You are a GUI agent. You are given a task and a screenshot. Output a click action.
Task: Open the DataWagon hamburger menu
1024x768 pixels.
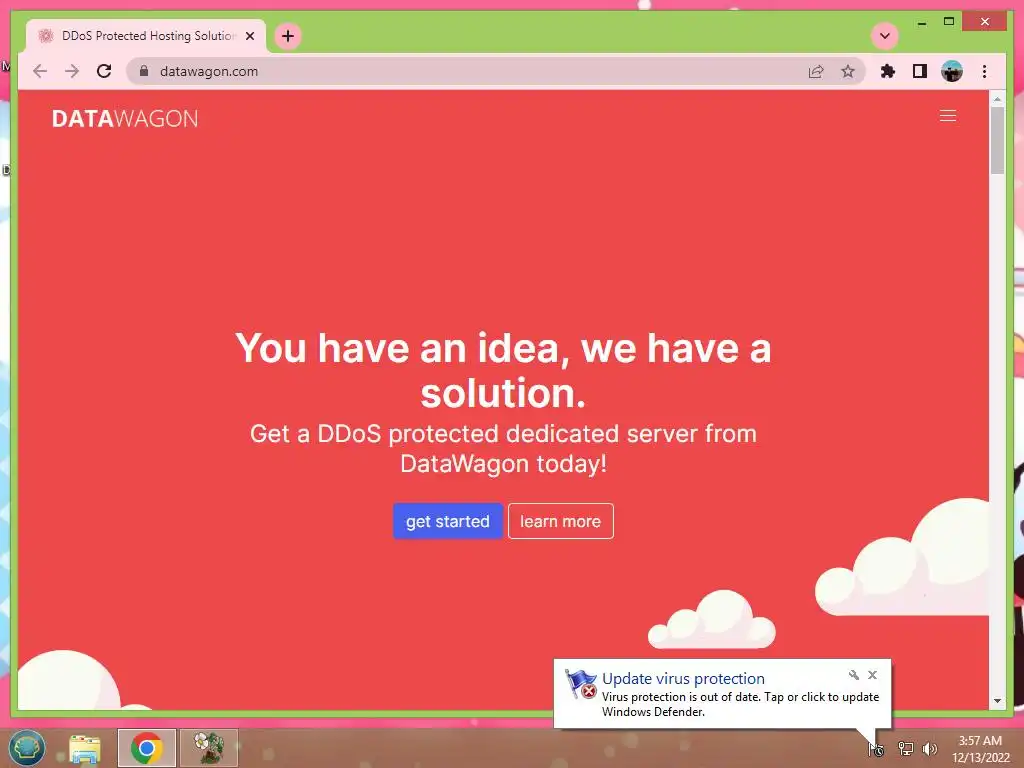point(948,116)
